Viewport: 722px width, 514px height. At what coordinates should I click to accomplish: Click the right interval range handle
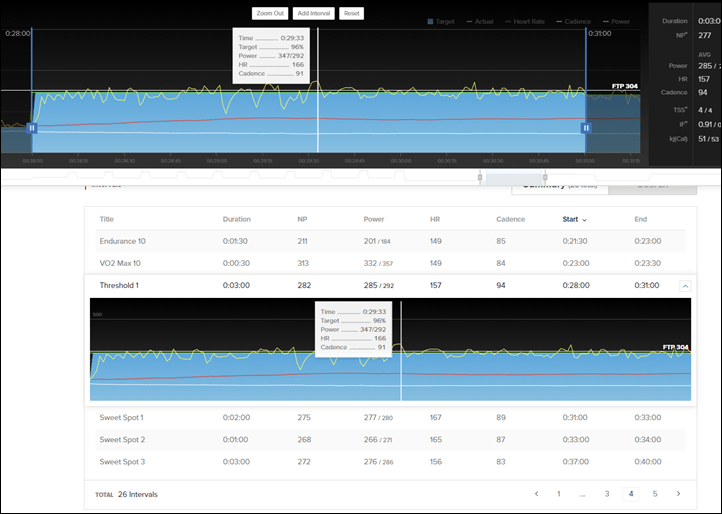(x=586, y=128)
